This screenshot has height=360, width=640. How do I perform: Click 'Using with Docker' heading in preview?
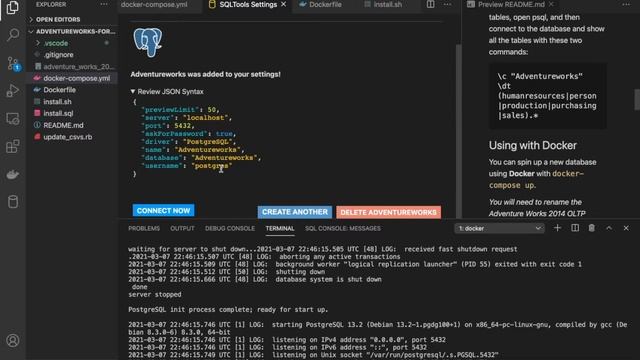pyautogui.click(x=533, y=145)
